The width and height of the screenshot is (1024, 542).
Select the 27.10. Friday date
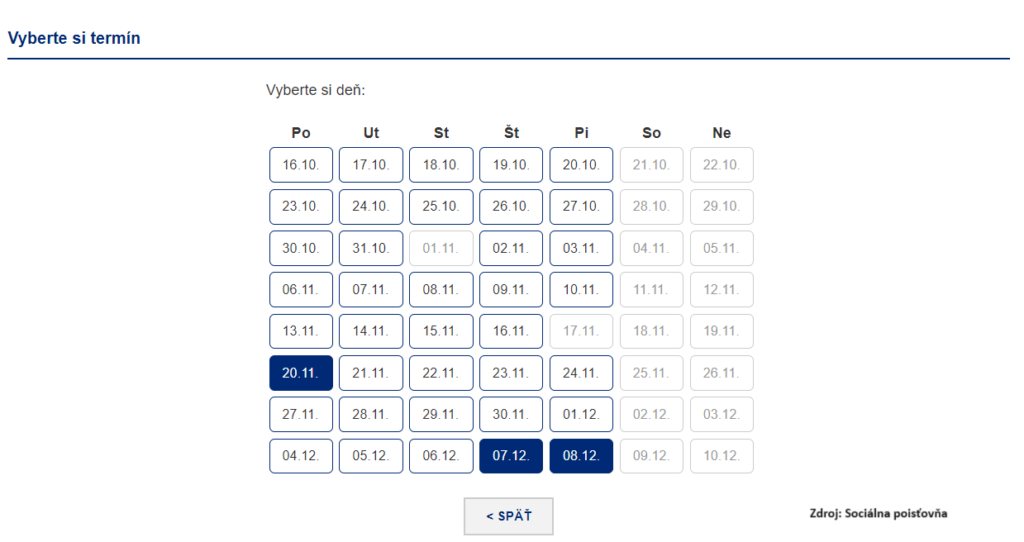pos(581,207)
